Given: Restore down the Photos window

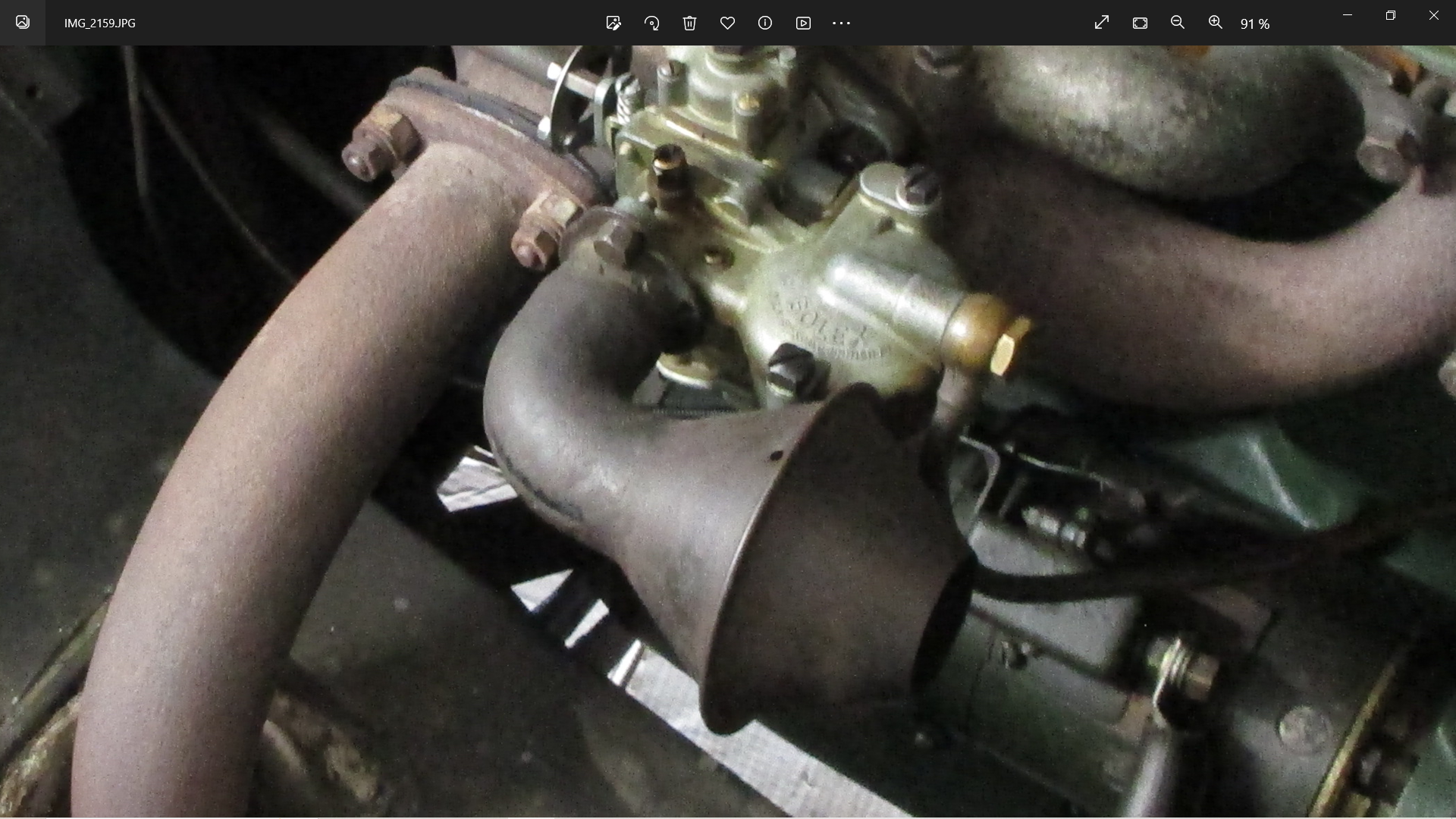Looking at the screenshot, I should tap(1390, 15).
